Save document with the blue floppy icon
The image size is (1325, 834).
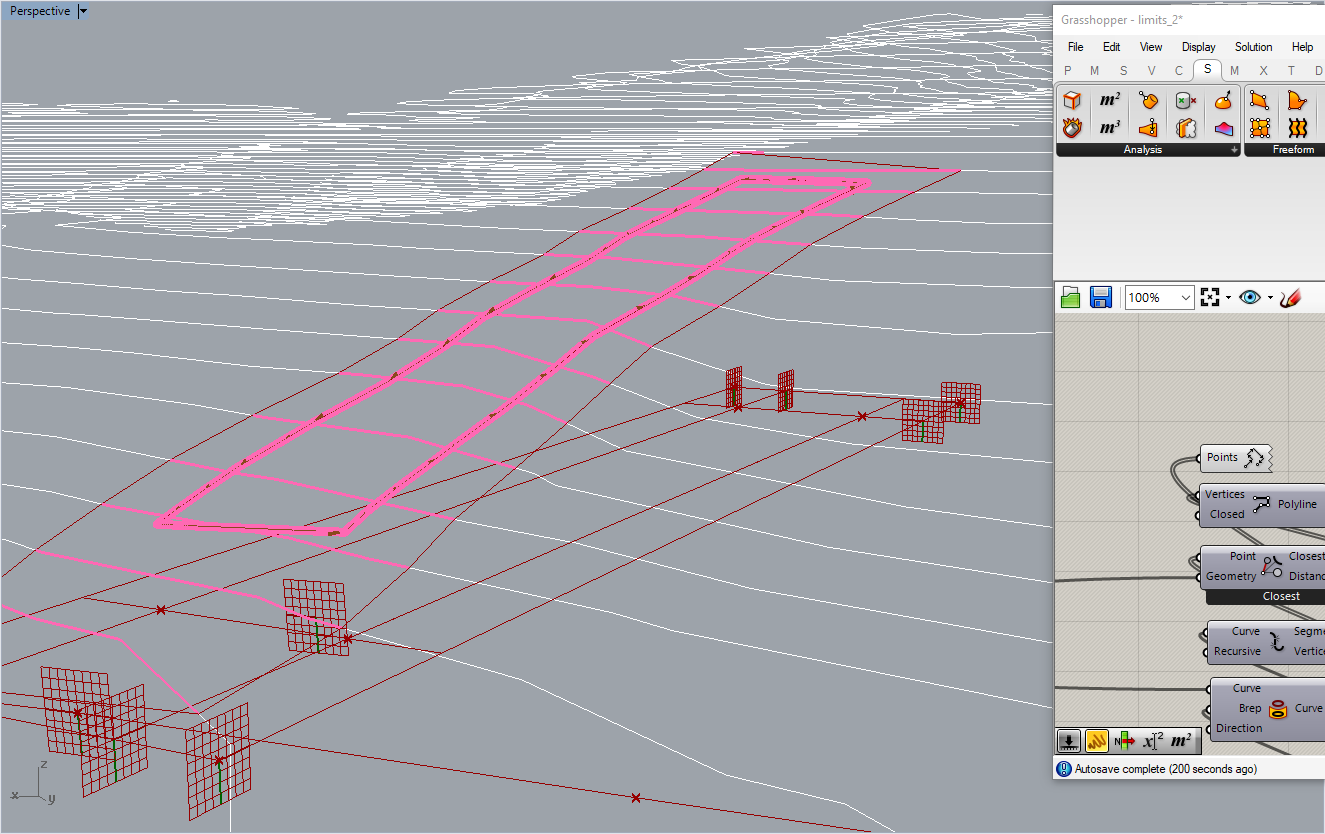[1101, 297]
